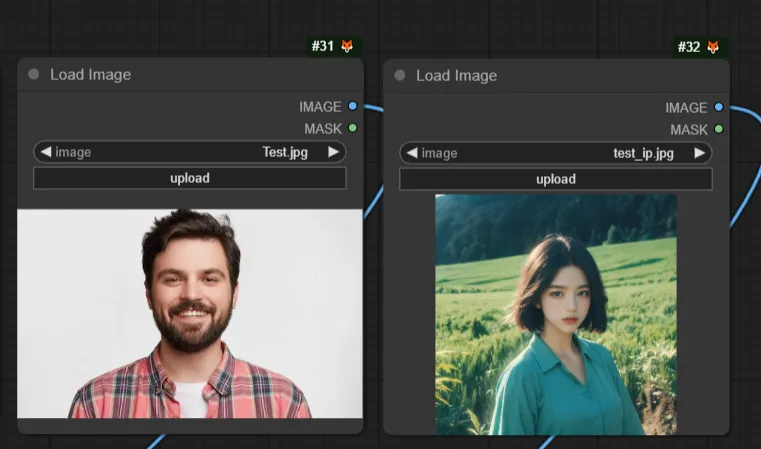Screen dimensions: 761x449
Task: Collapse the right Load Image node via its dot
Action: (x=400, y=75)
